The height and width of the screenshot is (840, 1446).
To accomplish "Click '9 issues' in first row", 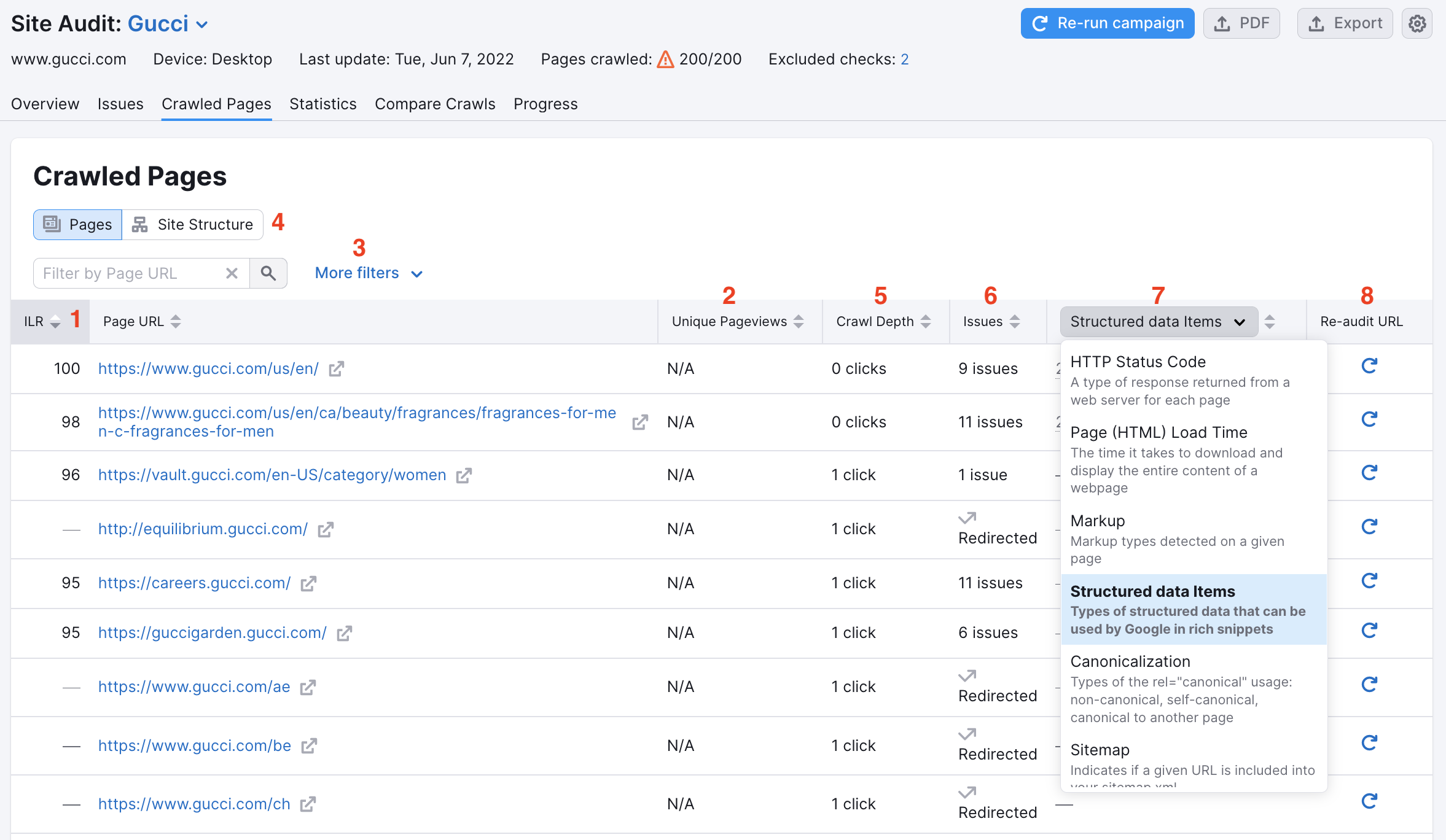I will point(988,369).
